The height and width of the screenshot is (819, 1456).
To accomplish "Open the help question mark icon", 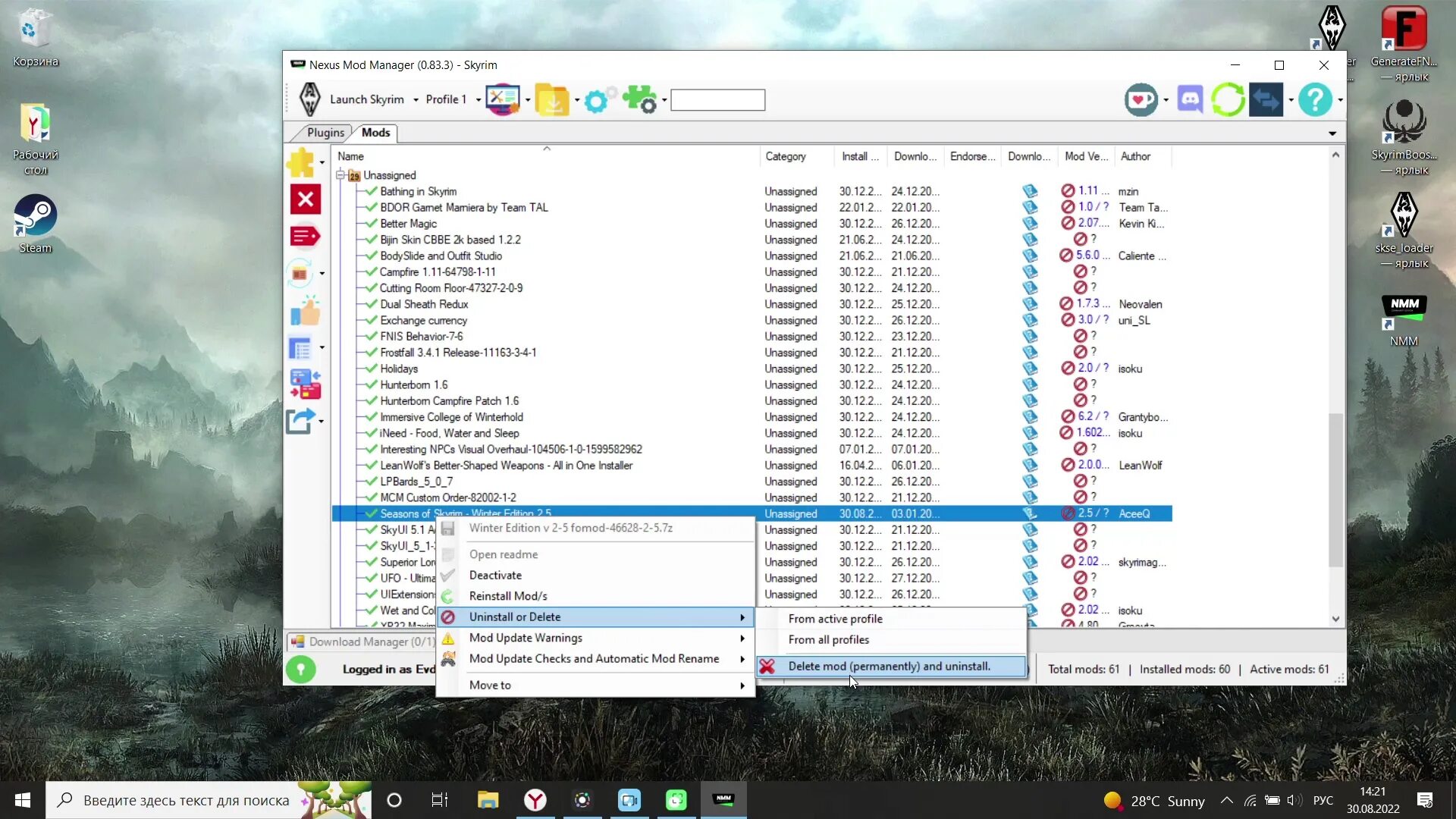I will point(1315,99).
